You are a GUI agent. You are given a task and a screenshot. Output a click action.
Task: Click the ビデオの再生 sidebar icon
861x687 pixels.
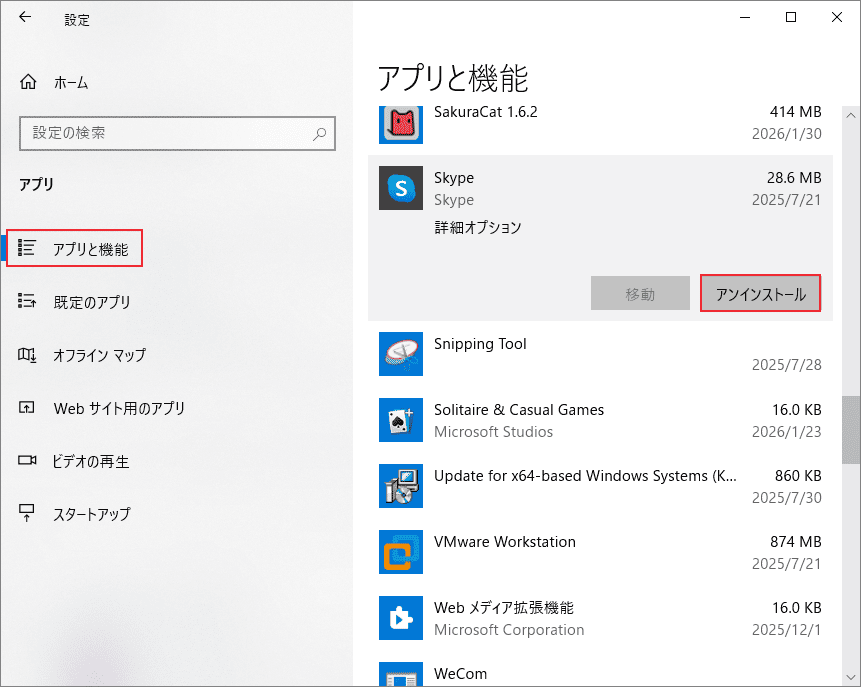point(28,461)
